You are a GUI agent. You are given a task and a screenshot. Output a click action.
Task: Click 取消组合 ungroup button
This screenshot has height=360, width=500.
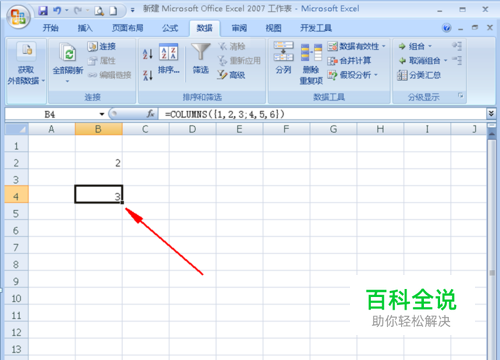420,61
